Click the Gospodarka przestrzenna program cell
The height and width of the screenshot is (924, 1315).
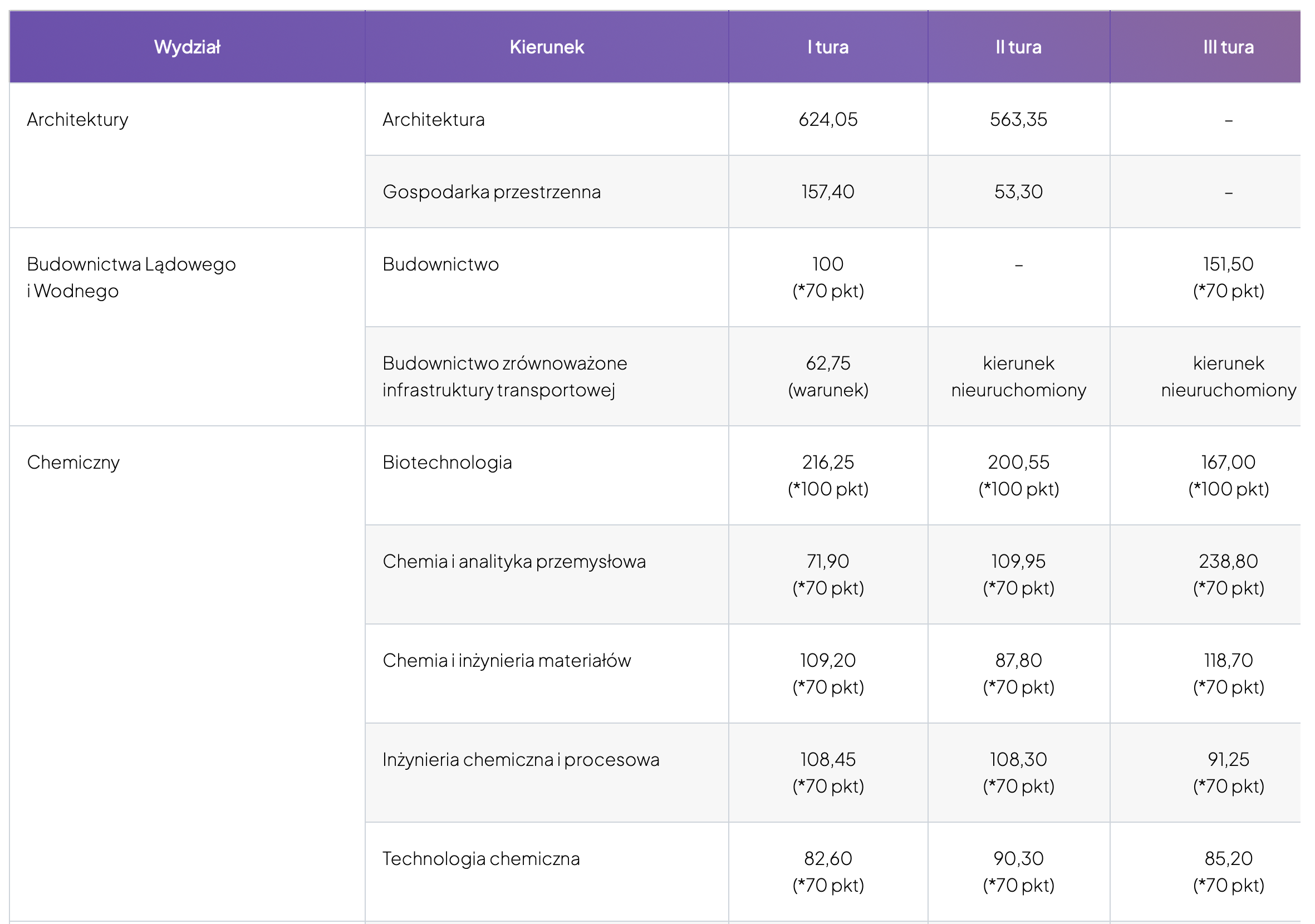[x=492, y=192]
